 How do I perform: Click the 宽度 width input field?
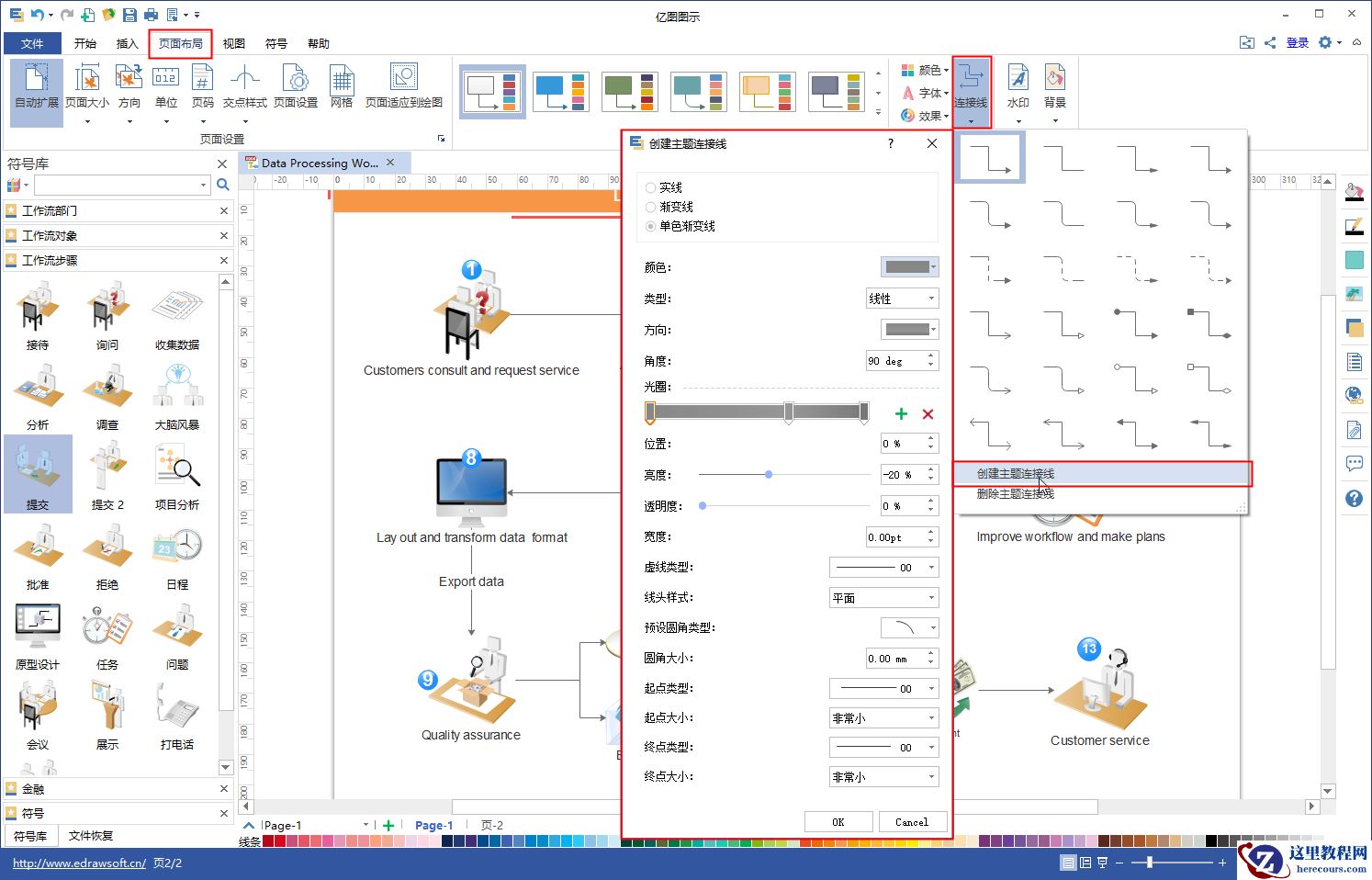(x=903, y=537)
